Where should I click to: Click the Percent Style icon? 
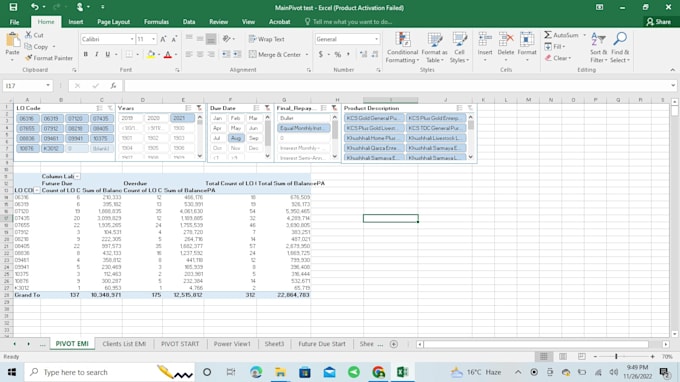click(x=337, y=54)
